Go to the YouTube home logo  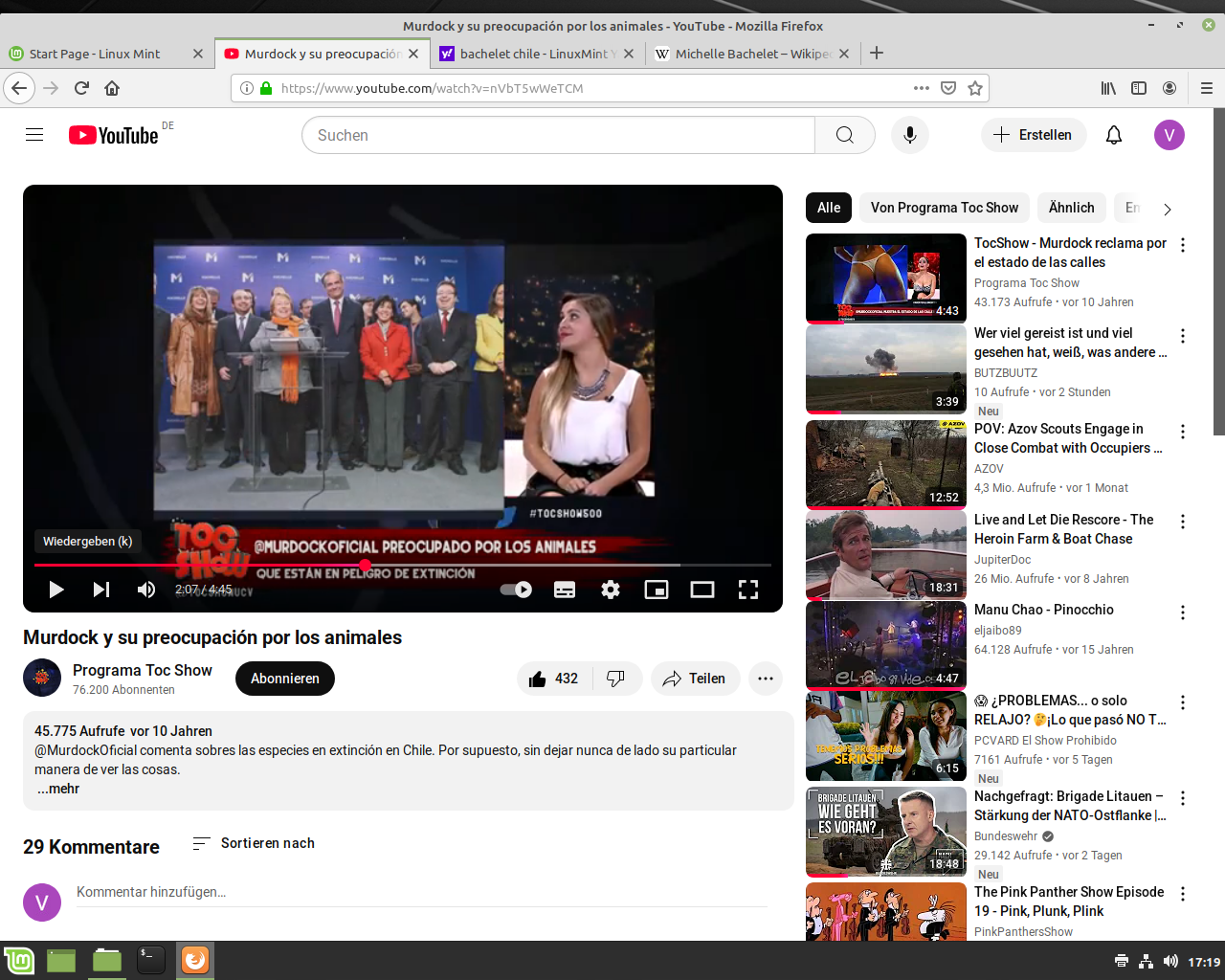[114, 135]
